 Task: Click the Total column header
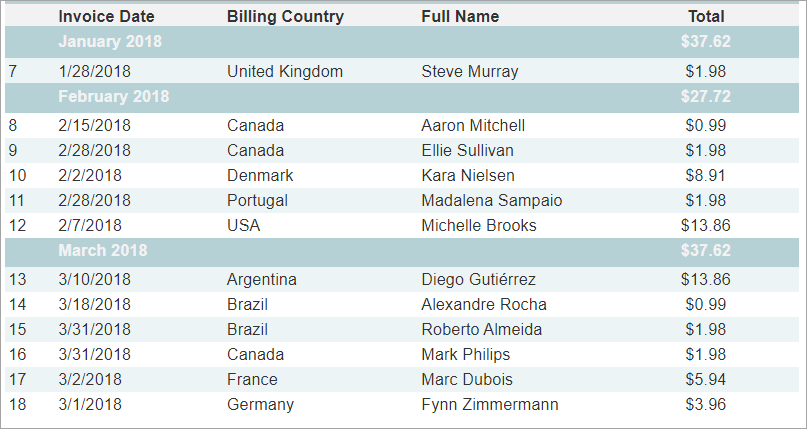[x=706, y=16]
